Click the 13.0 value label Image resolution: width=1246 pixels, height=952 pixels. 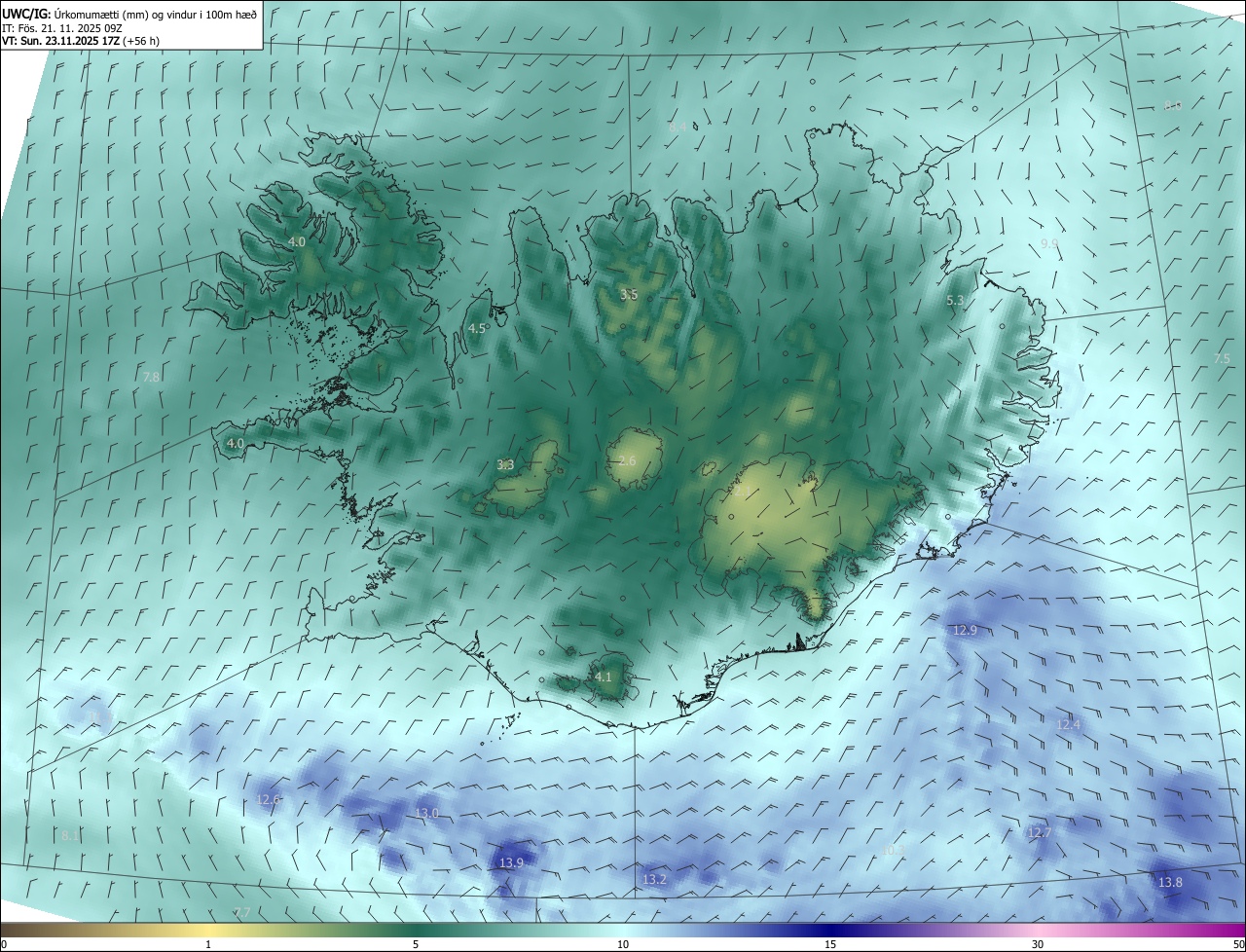coord(426,813)
